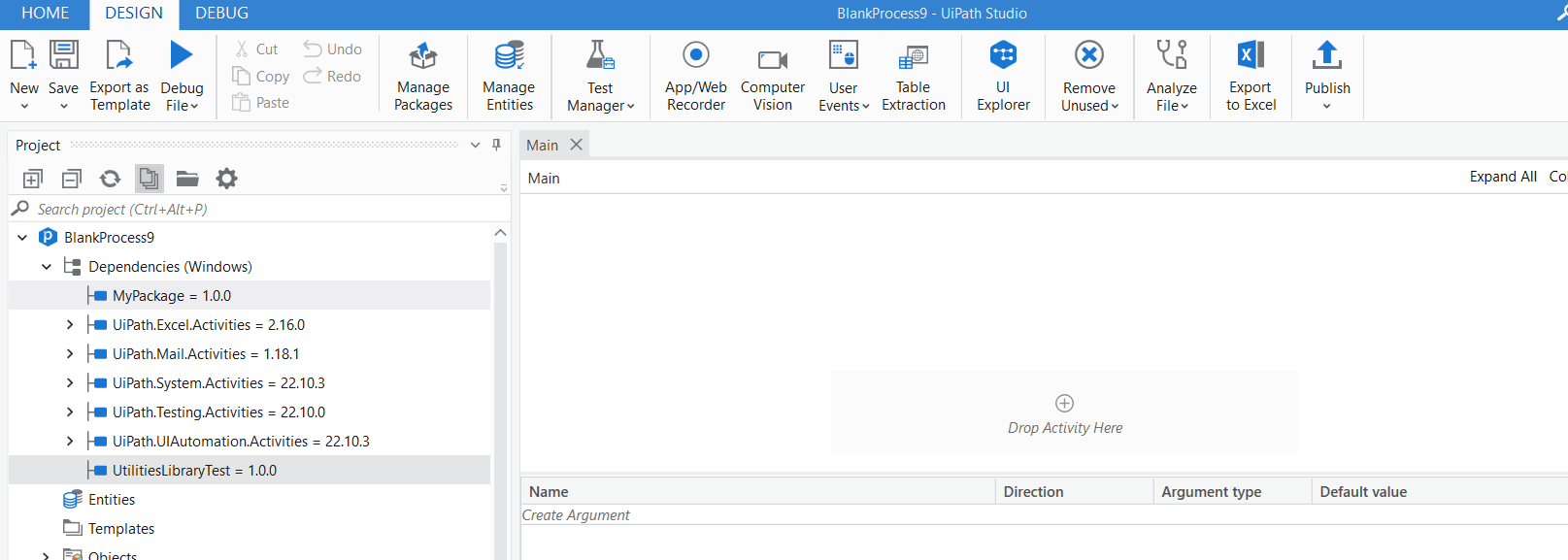Expand UiPath.Mail.Activities dependency
Screen dimensions: 1568x560
point(70,353)
